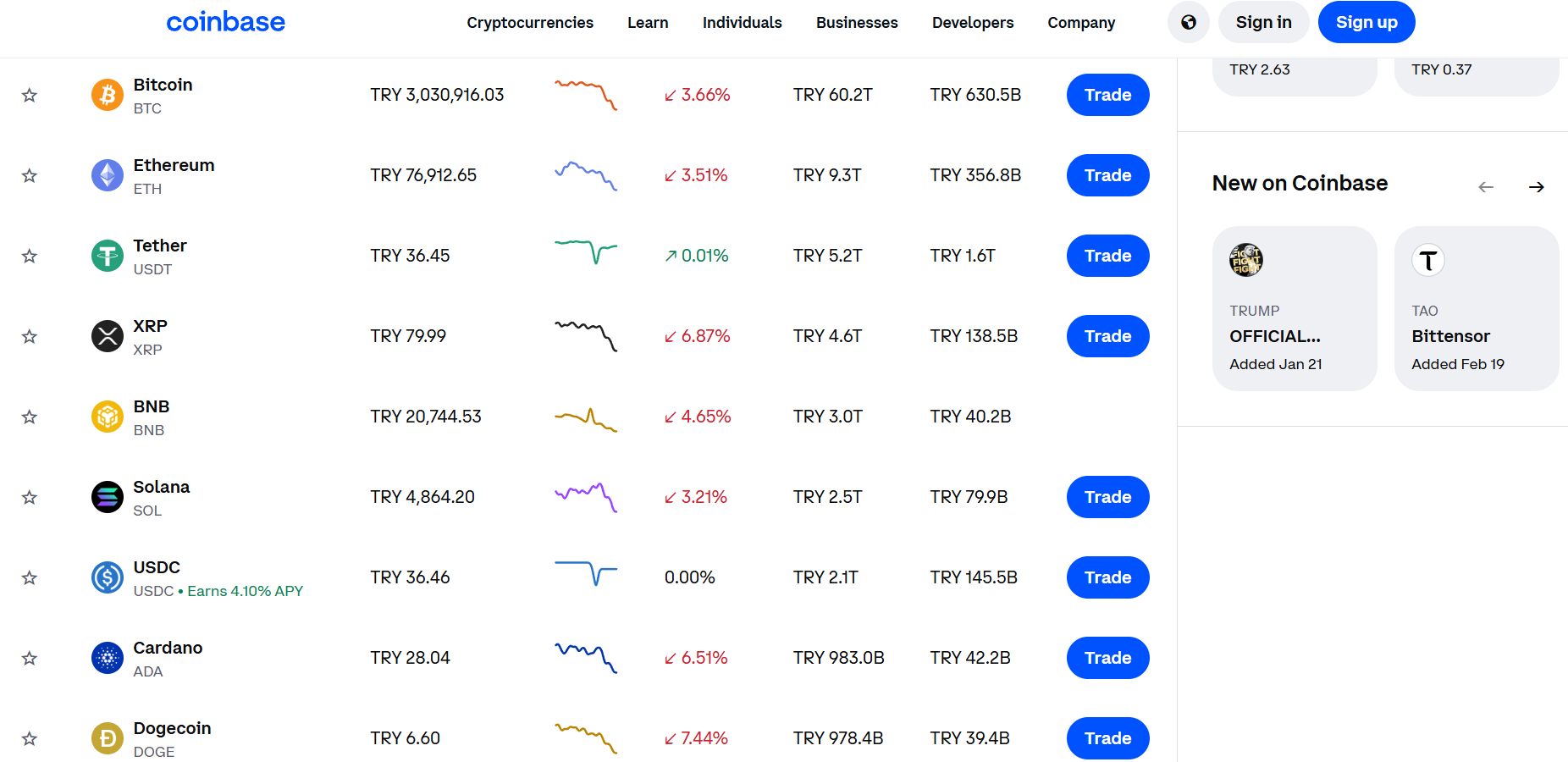Click the Sign up button
Viewport: 1568px width, 762px height.
(x=1366, y=22)
